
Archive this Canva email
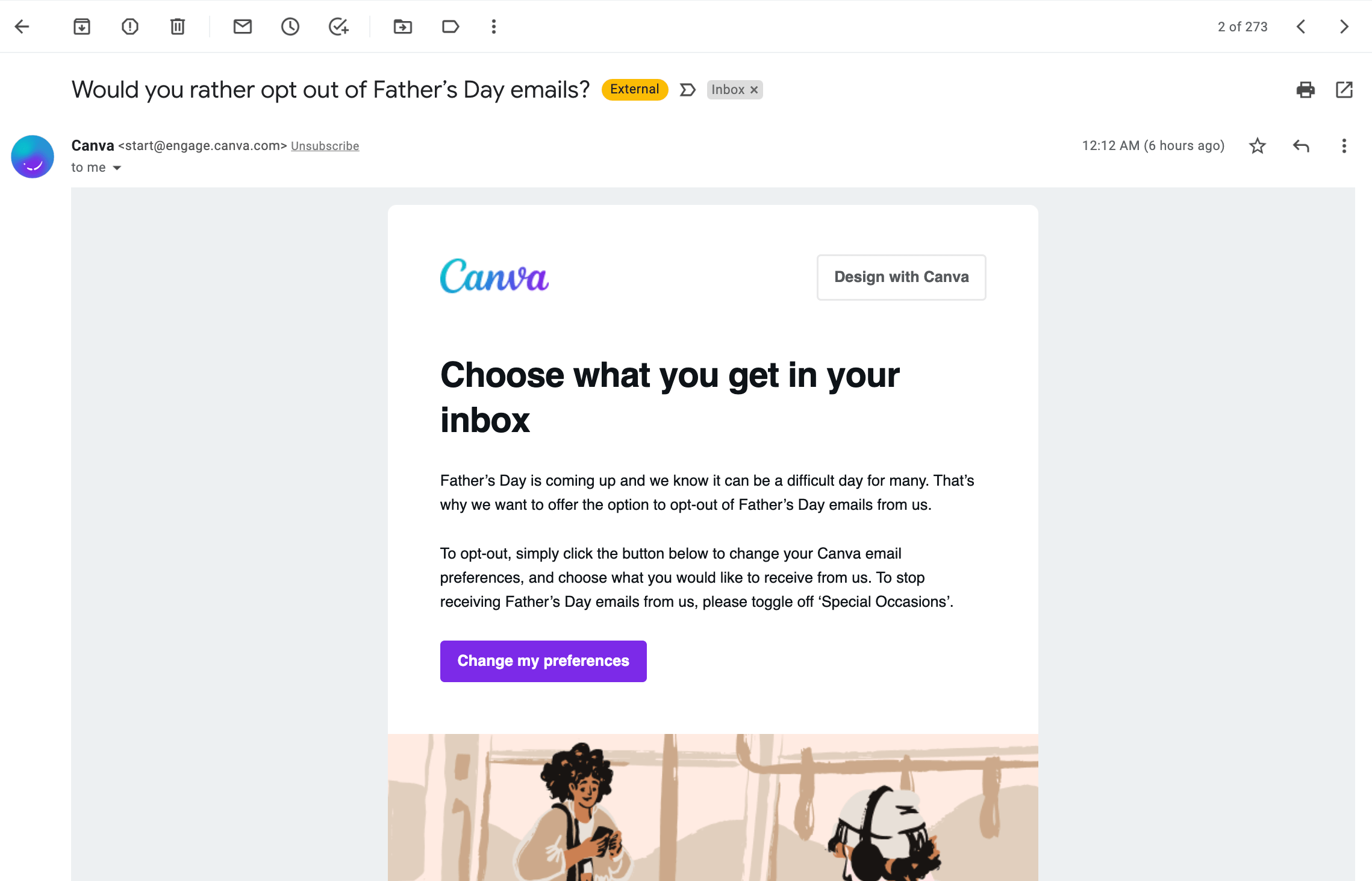coord(82,27)
